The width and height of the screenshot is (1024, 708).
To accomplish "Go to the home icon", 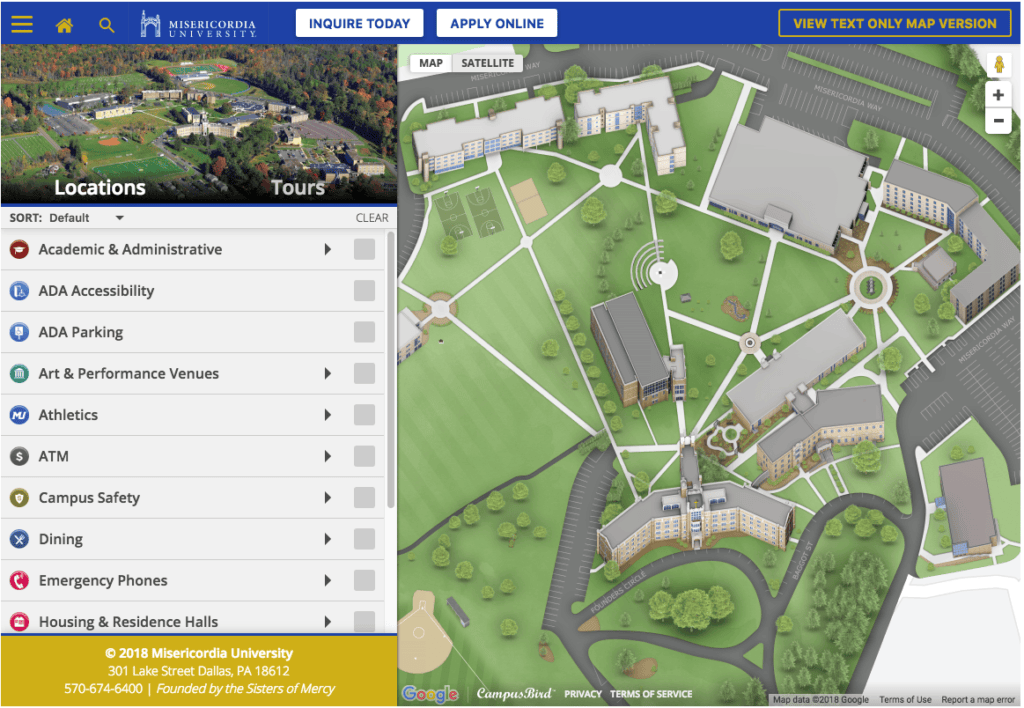I will pyautogui.click(x=64, y=25).
